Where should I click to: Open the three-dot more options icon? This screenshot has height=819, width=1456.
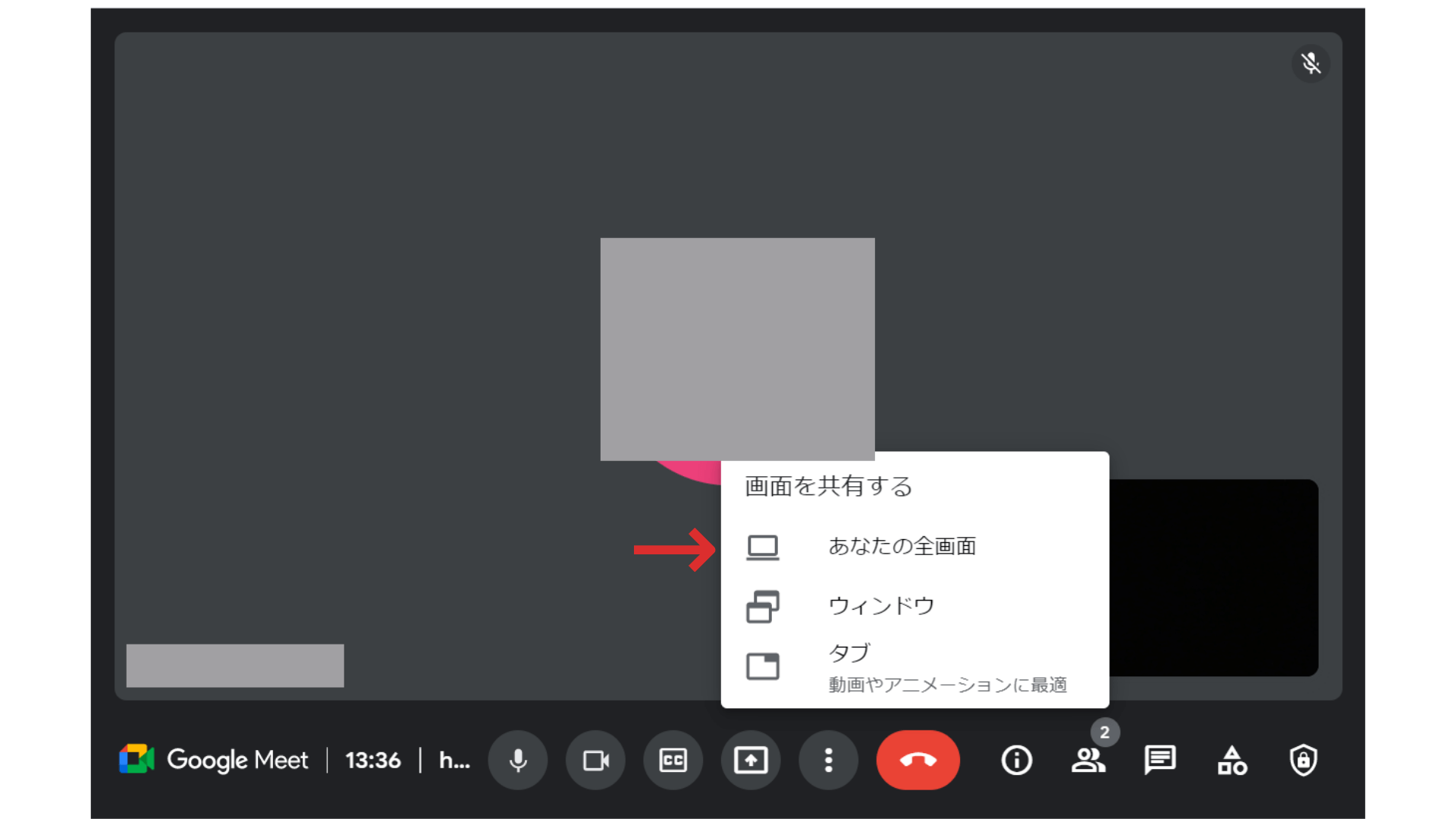pyautogui.click(x=828, y=760)
